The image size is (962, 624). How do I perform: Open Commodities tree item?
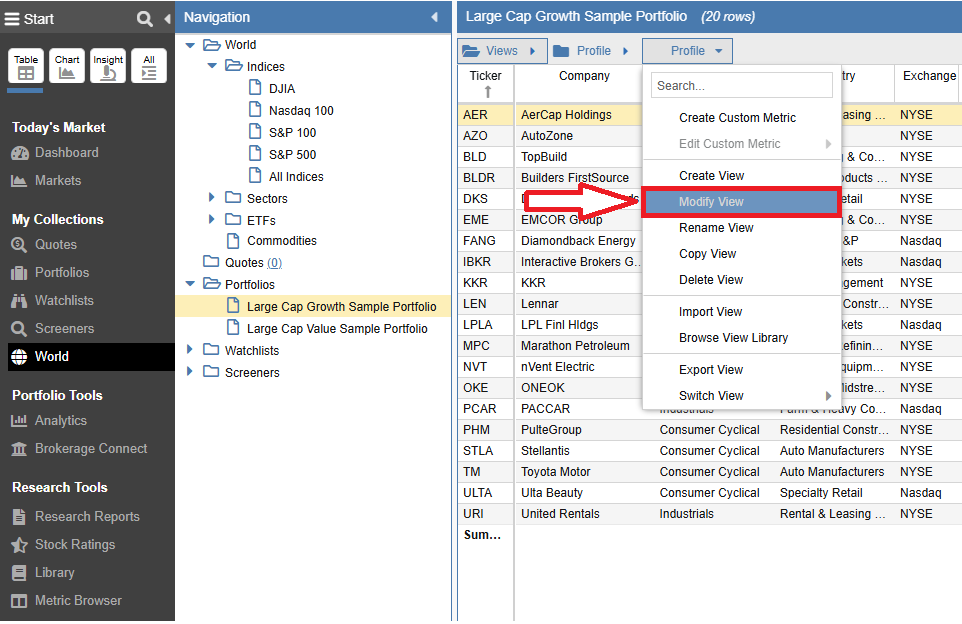pos(282,241)
